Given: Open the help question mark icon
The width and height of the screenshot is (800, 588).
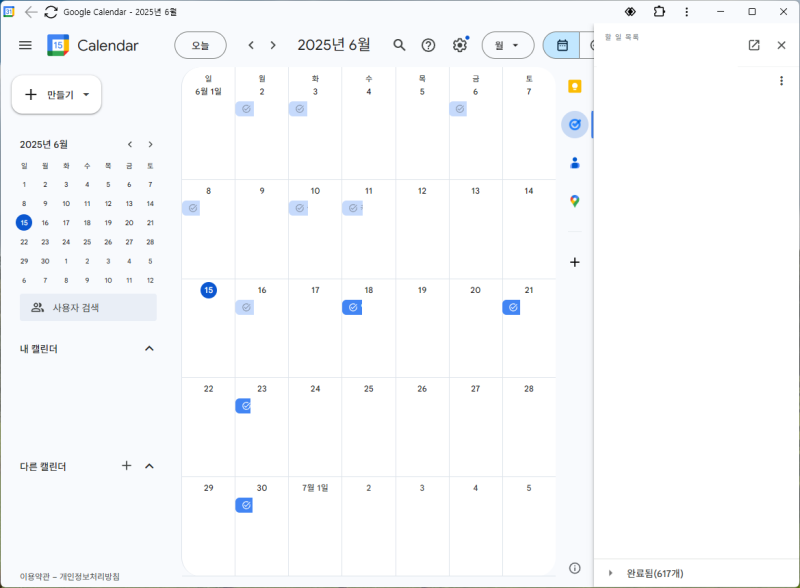Looking at the screenshot, I should [x=429, y=45].
